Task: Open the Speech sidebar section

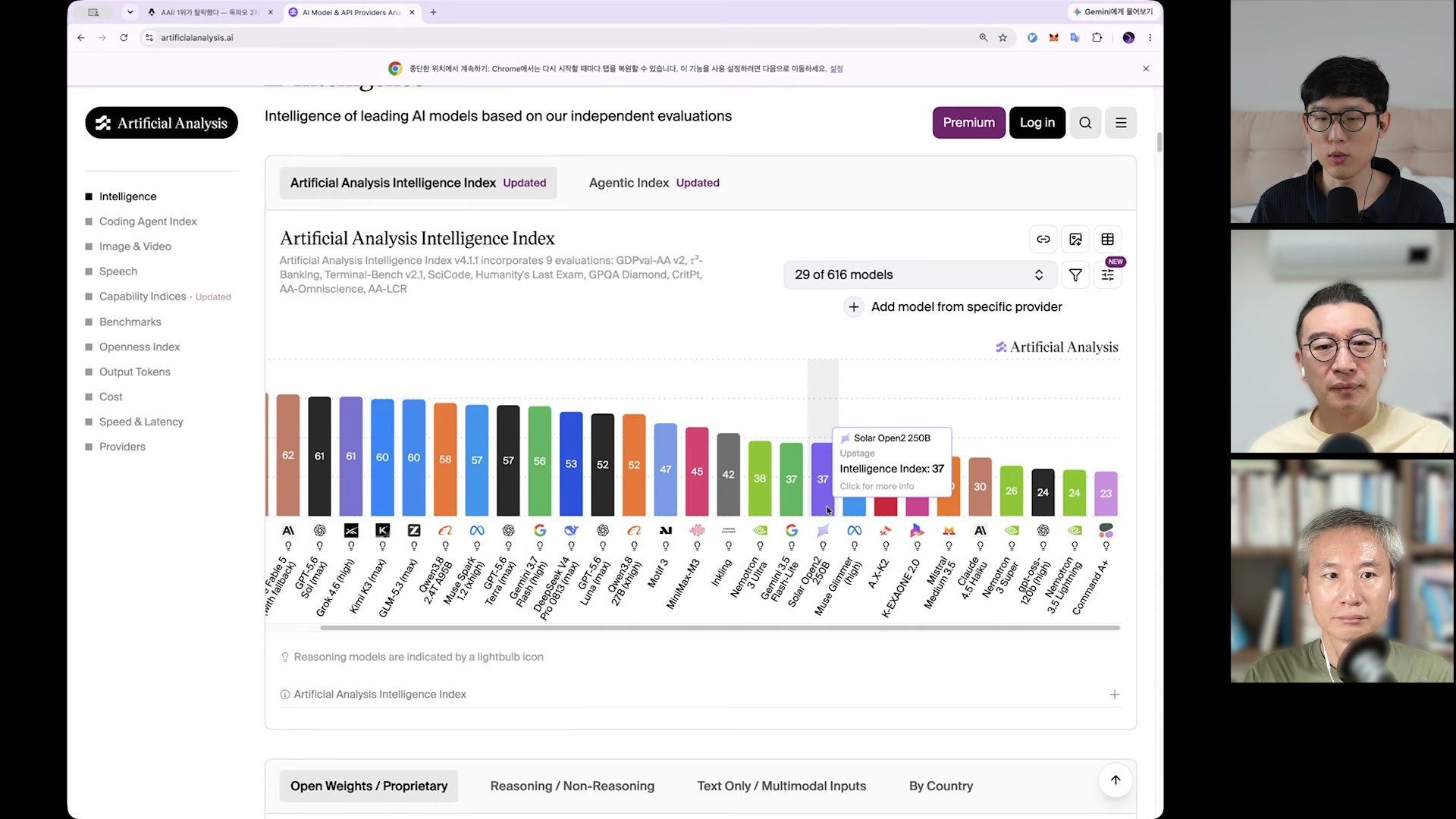Action: coord(118,271)
